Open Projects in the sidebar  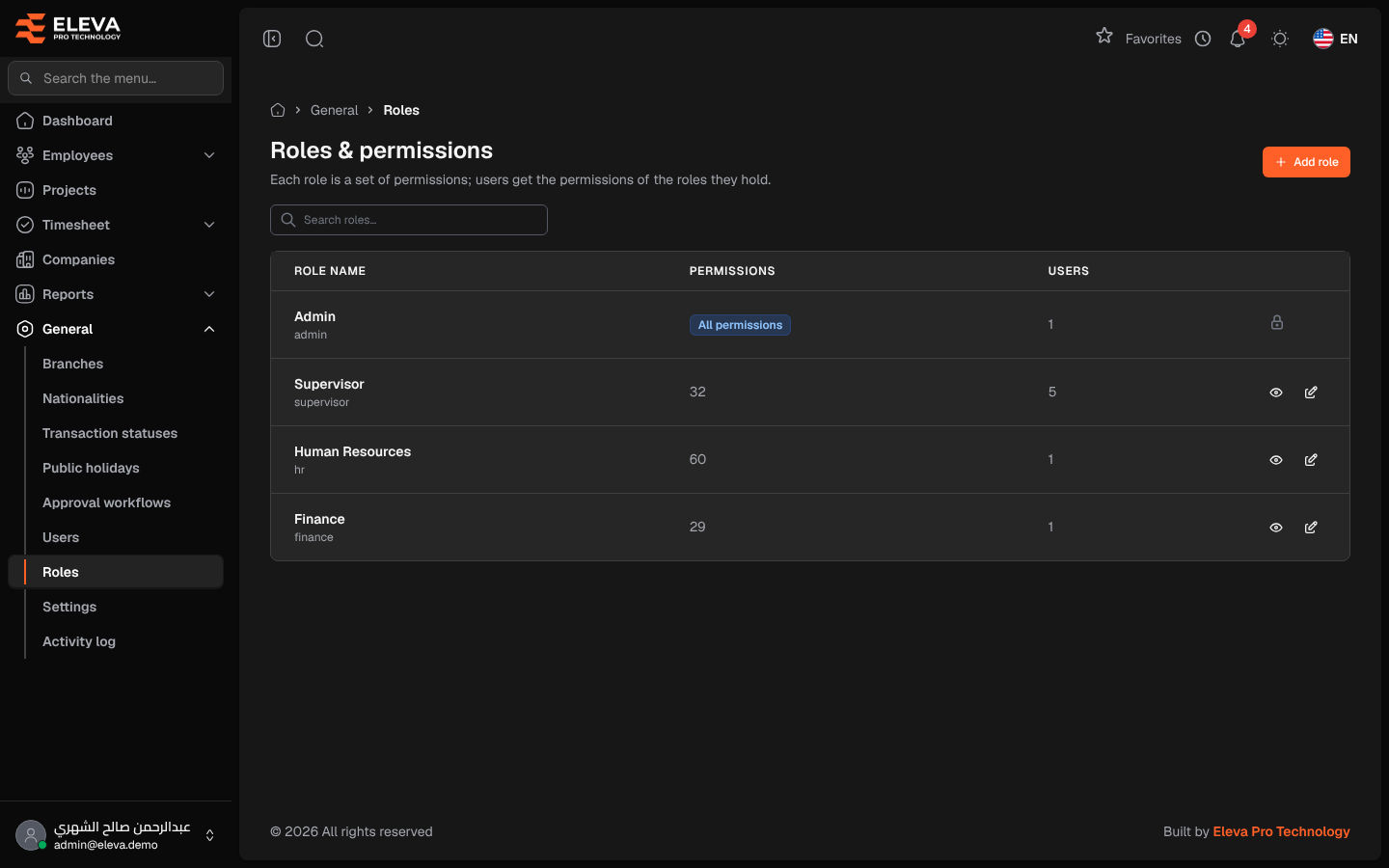click(x=116, y=190)
